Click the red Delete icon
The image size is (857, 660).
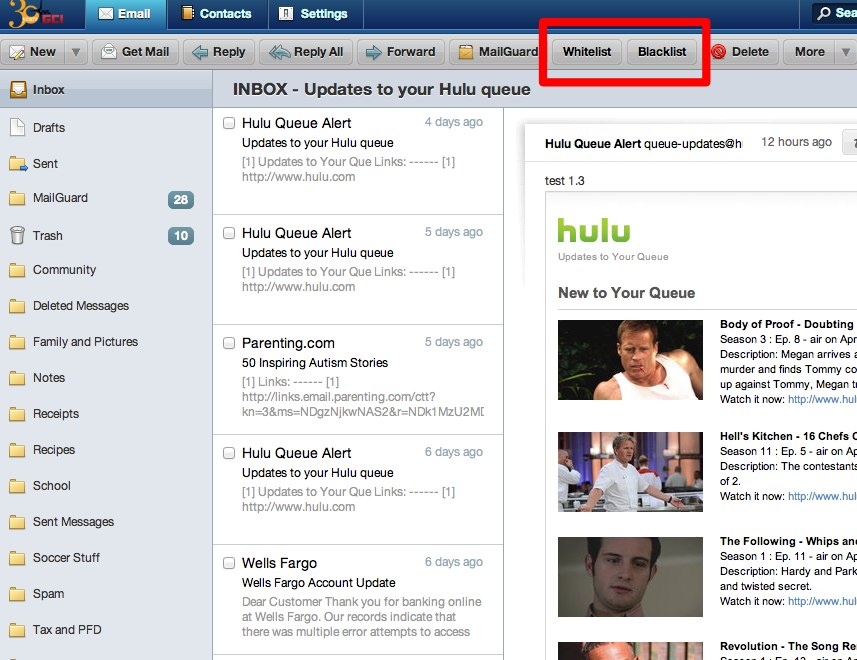click(719, 52)
